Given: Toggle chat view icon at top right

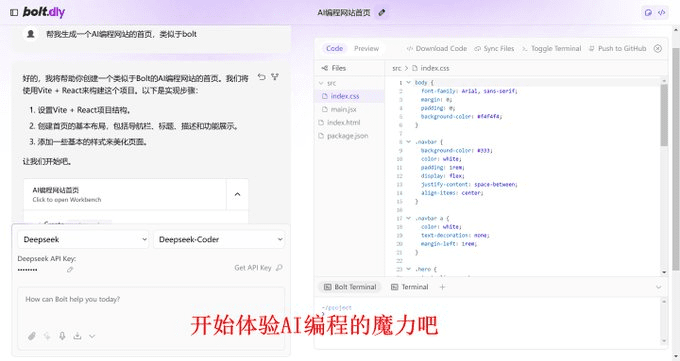Looking at the screenshot, I should click(x=648, y=13).
